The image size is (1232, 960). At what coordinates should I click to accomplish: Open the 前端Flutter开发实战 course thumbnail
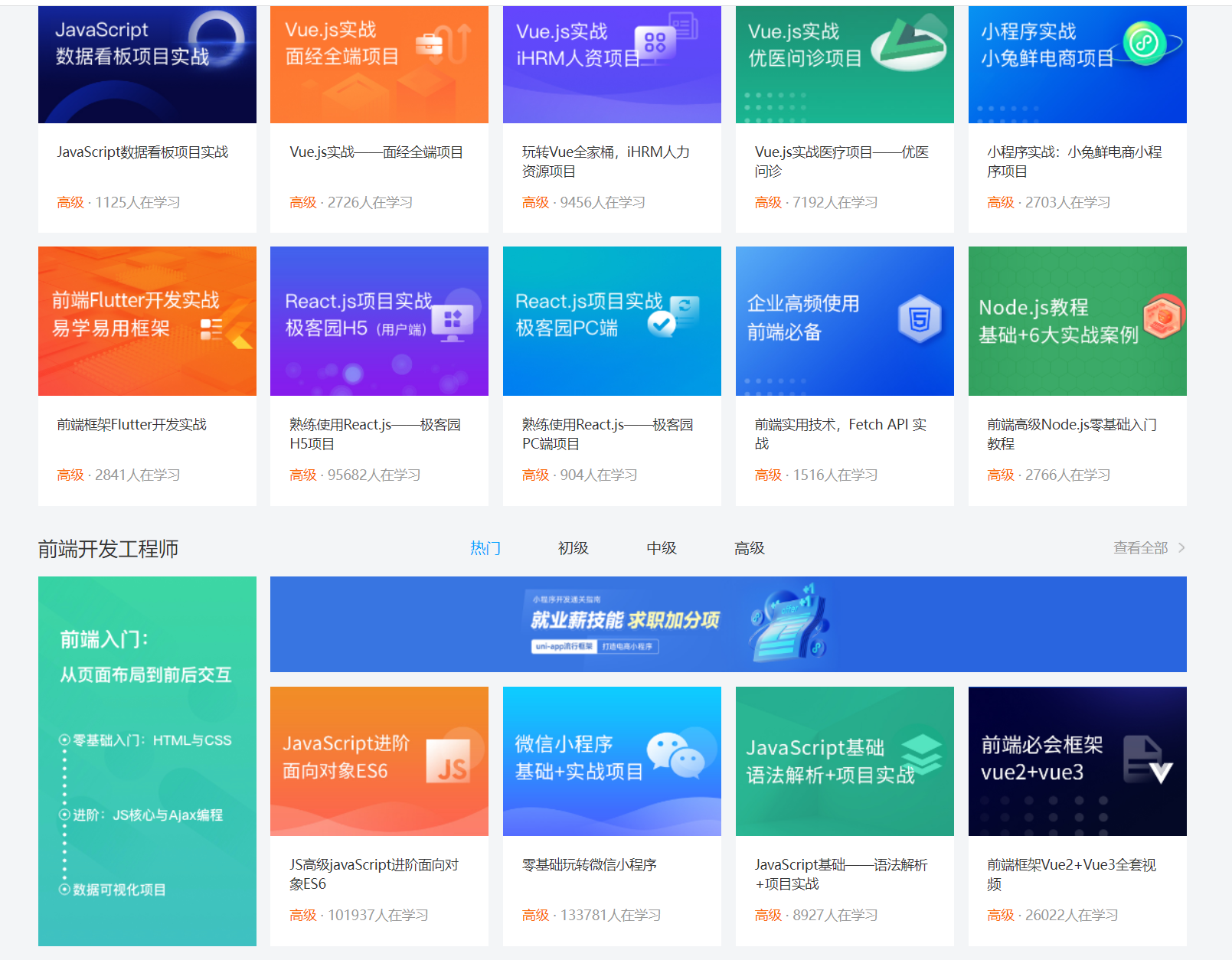coord(147,321)
